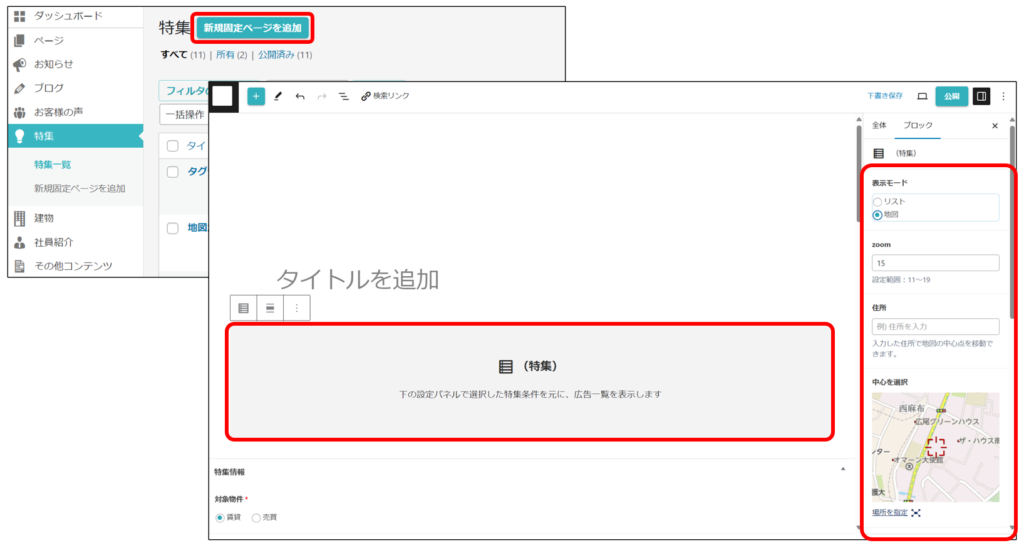Click the 新規固定ページを追加 button
The image size is (1024, 548).
(x=252, y=28)
